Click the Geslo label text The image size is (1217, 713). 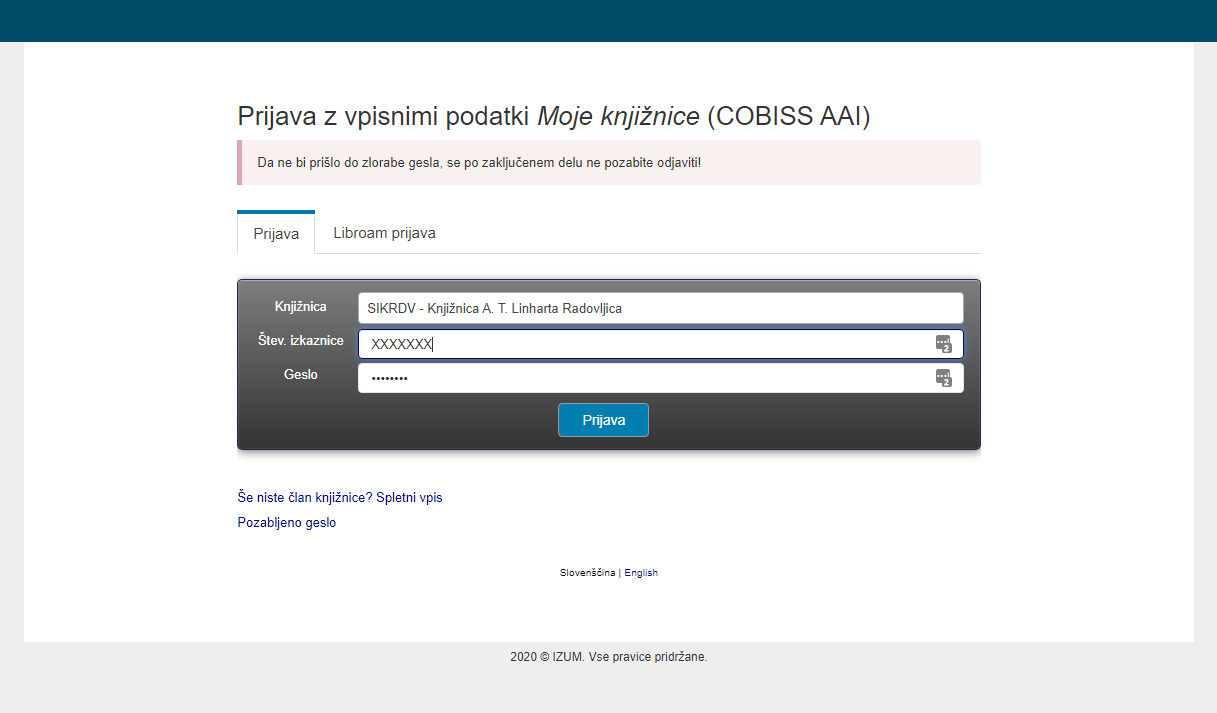[x=301, y=374]
